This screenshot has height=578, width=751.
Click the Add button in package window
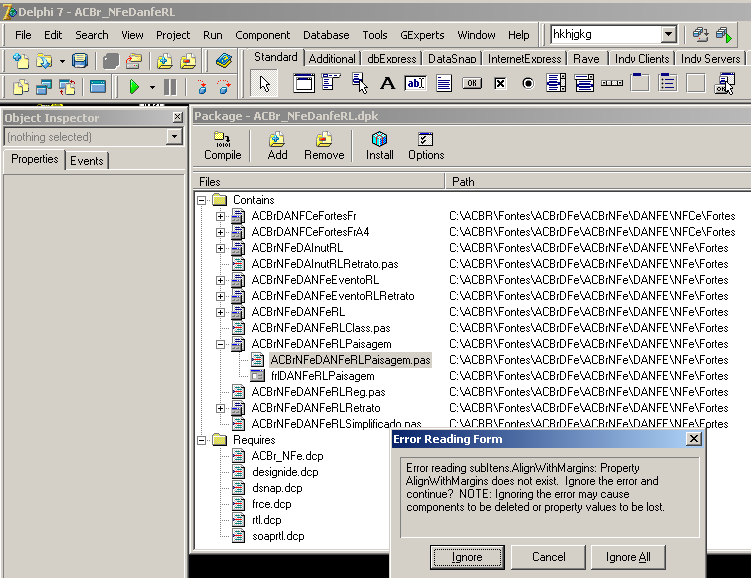coord(277,146)
